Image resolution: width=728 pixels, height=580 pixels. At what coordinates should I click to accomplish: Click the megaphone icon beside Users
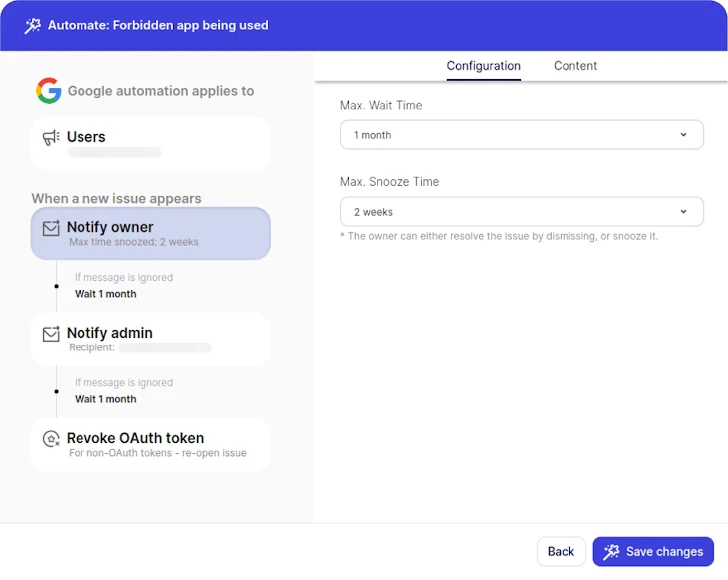(51, 138)
